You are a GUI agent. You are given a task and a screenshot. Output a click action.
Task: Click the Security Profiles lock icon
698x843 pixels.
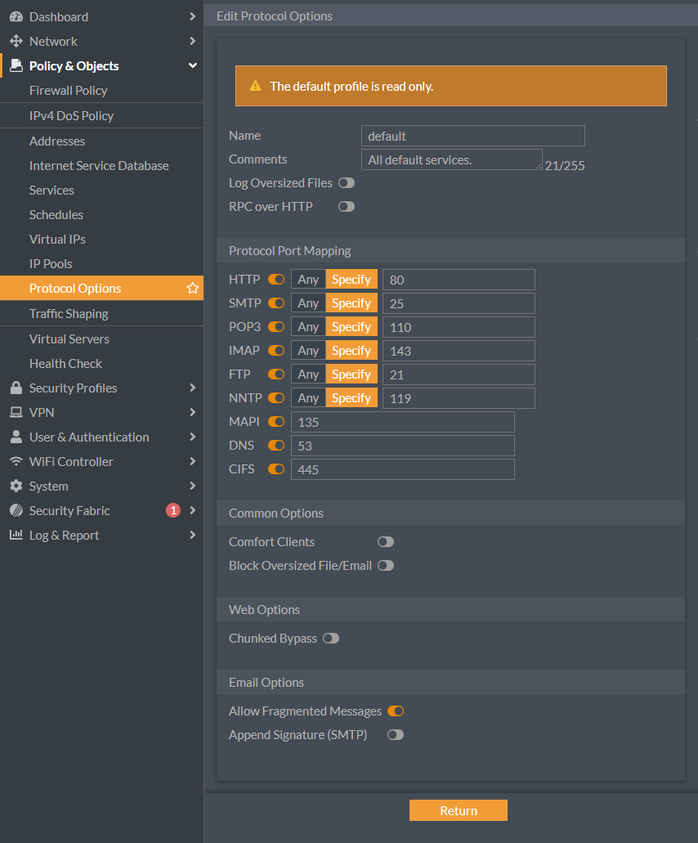click(16, 388)
